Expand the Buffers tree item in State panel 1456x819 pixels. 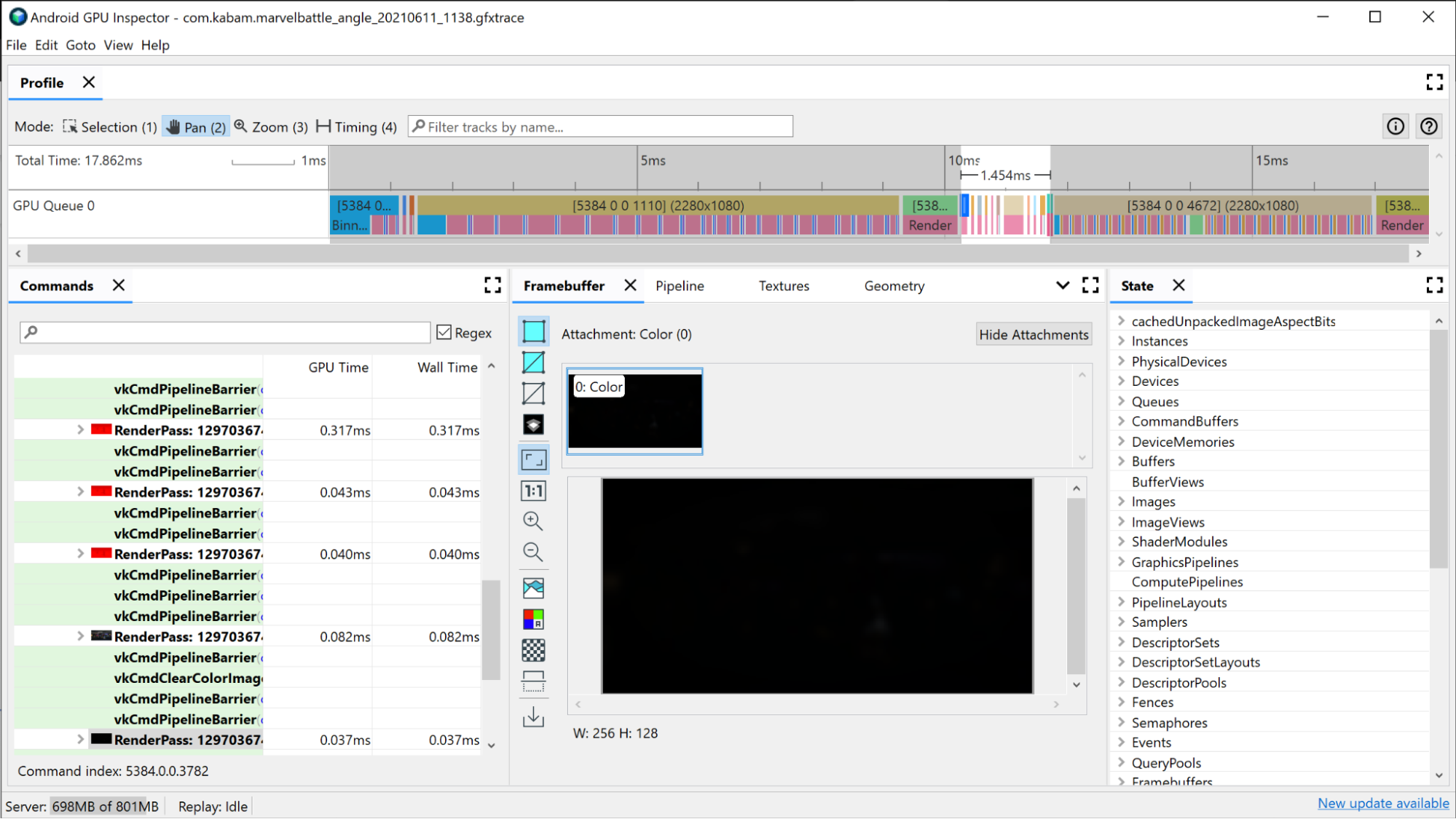pos(1121,461)
